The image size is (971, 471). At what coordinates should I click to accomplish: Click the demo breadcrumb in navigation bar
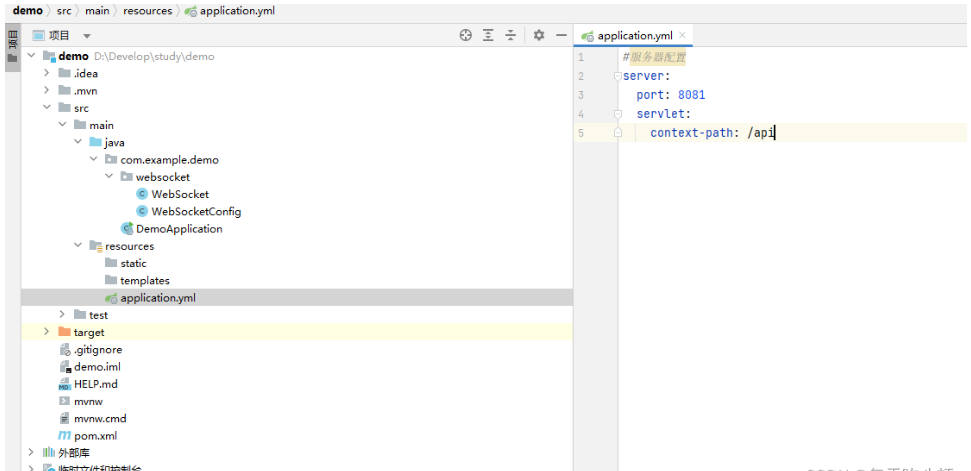[x=27, y=11]
